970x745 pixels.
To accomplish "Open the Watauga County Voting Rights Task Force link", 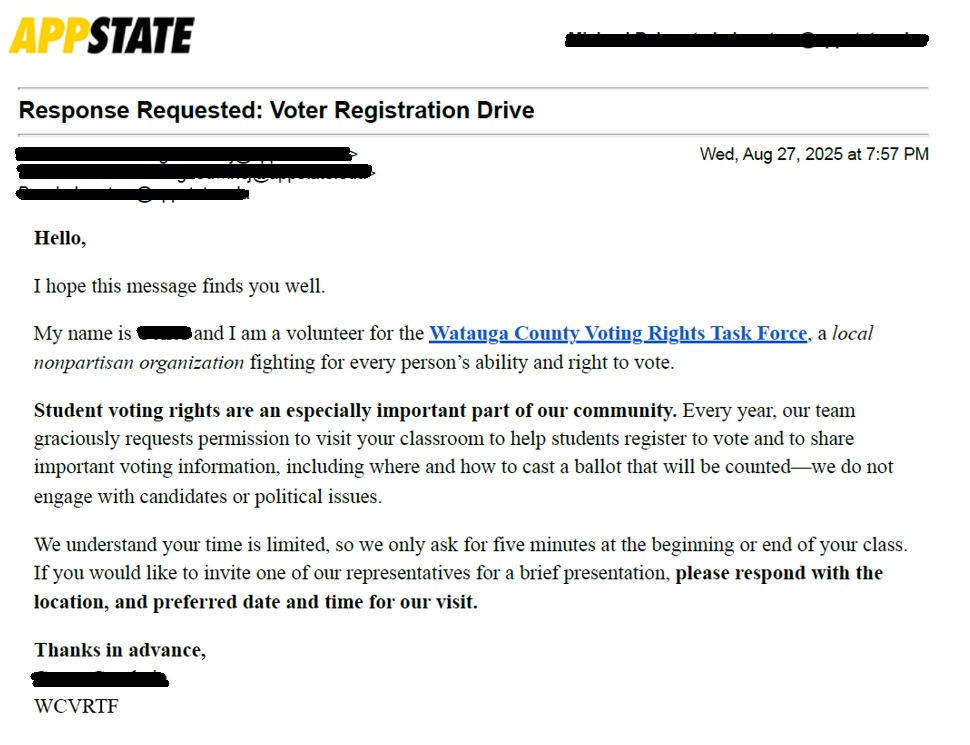I will (617, 334).
